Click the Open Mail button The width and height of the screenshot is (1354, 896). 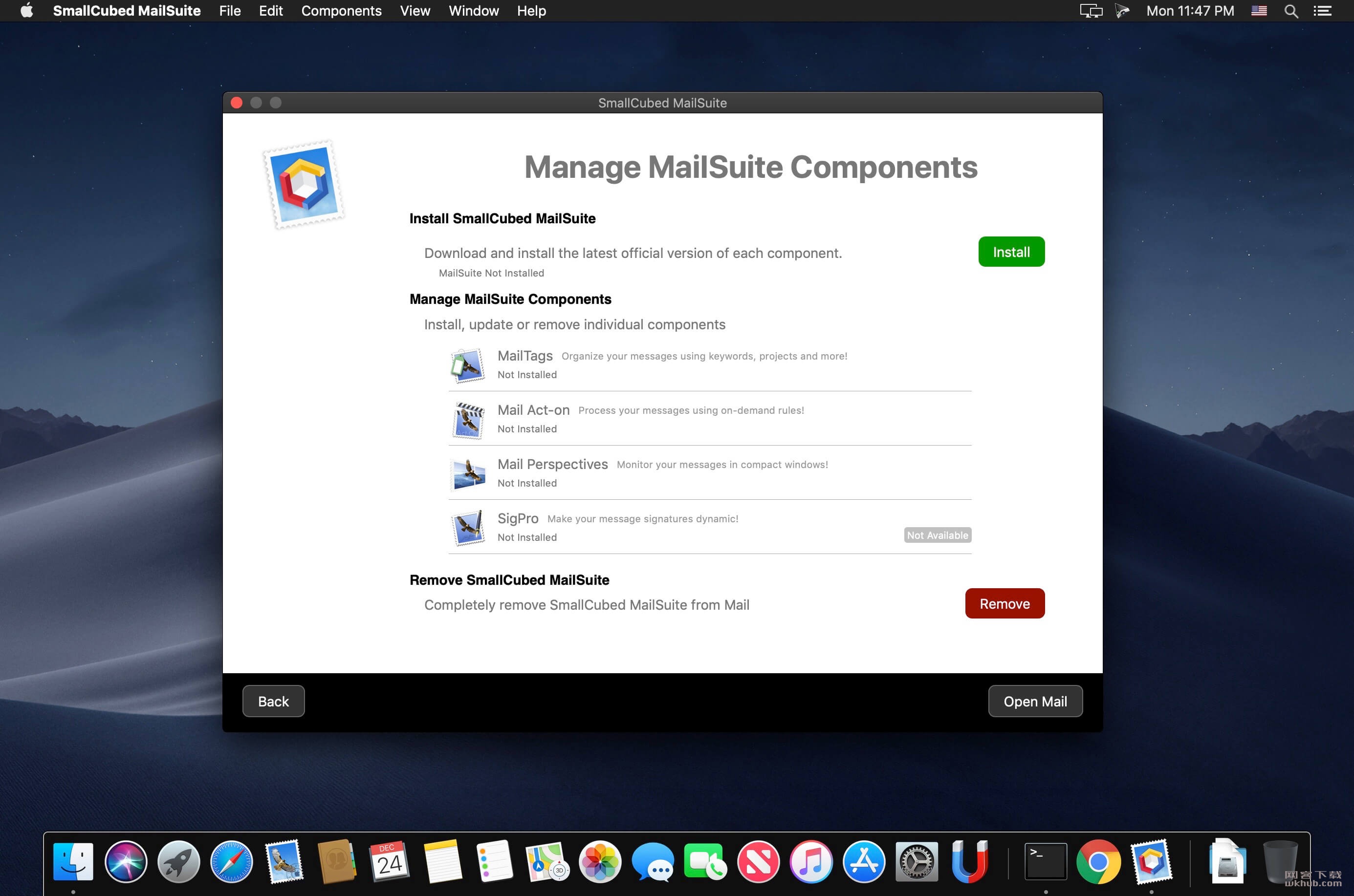1035,701
